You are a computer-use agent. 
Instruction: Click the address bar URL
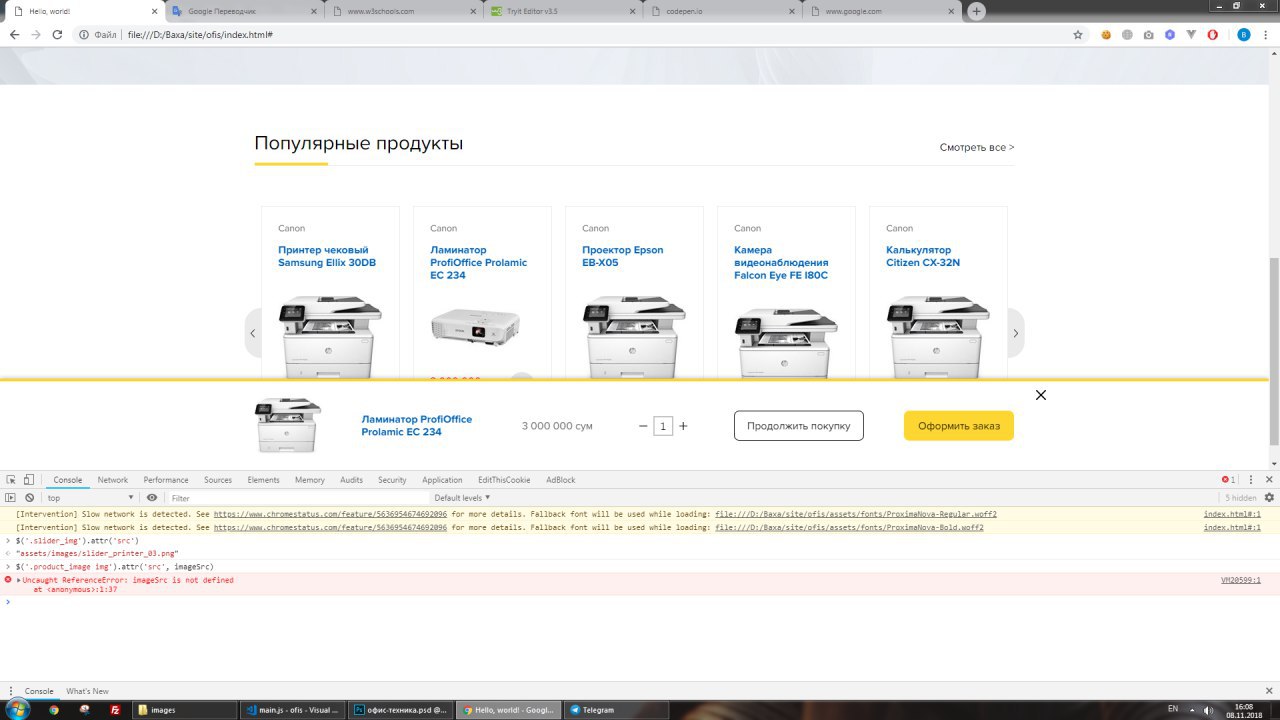coord(200,34)
